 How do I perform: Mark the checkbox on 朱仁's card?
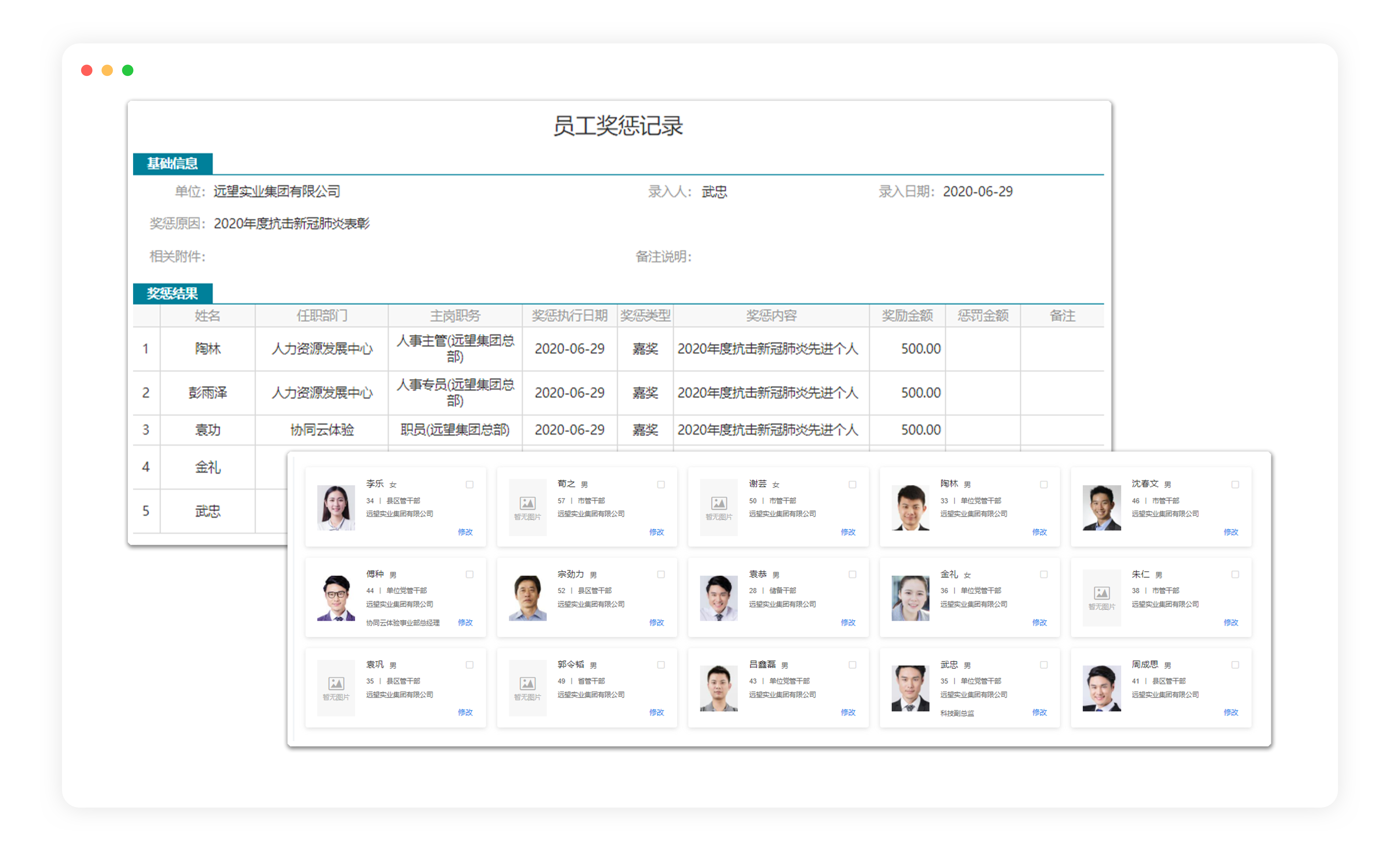tap(1235, 574)
